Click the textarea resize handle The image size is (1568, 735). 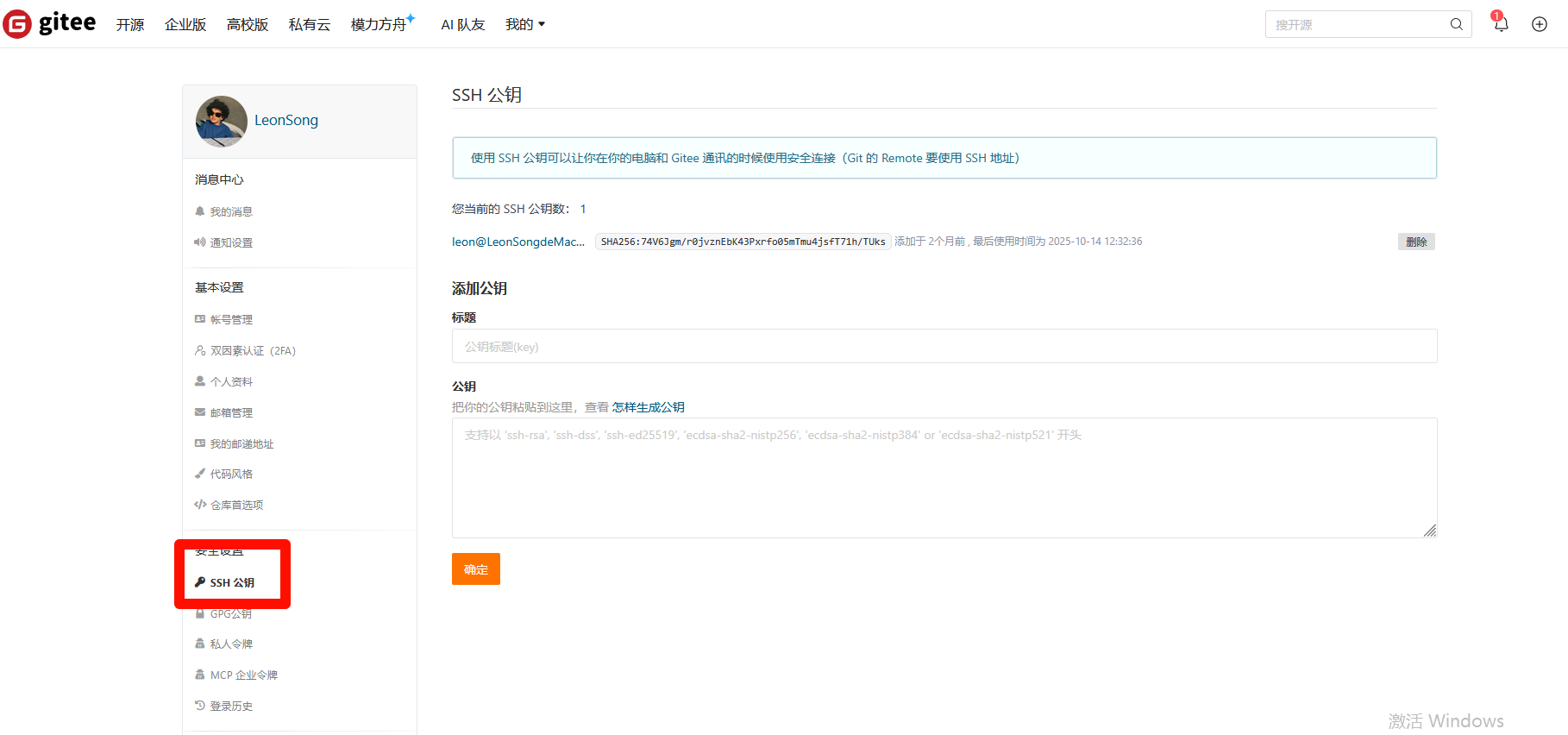click(1430, 531)
